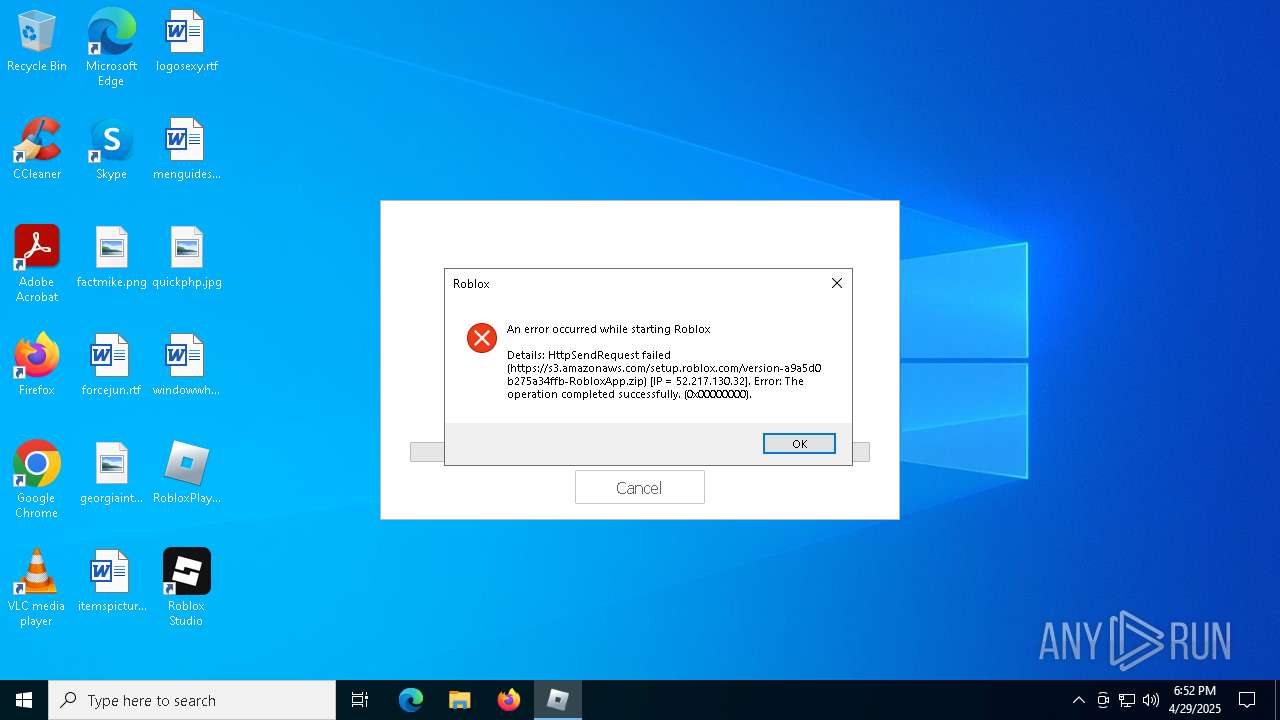
Task: Launch the VLC media player shortcut
Action: (x=37, y=588)
